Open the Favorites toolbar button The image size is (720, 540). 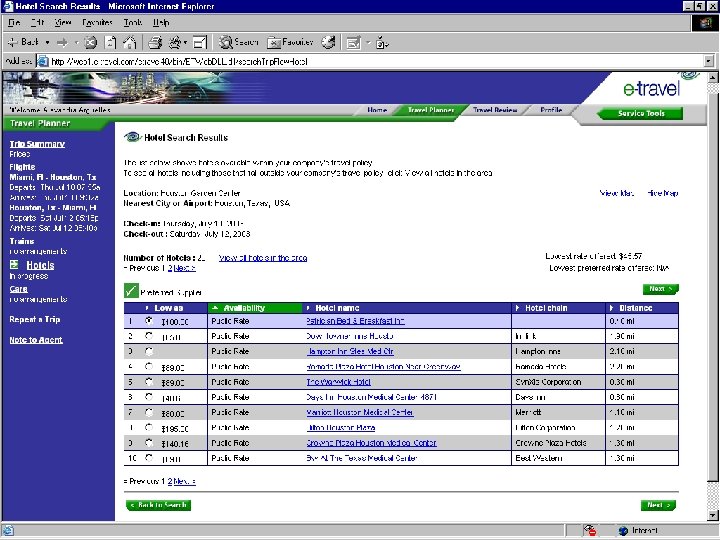[x=290, y=42]
